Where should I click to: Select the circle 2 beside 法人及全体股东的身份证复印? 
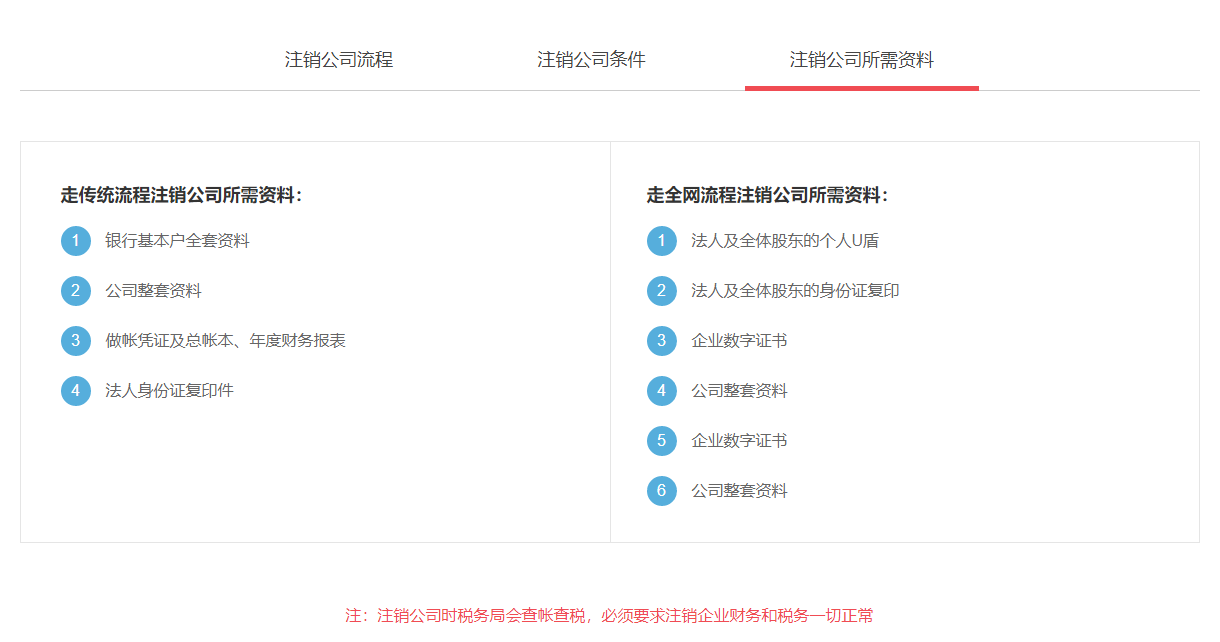coord(661,290)
